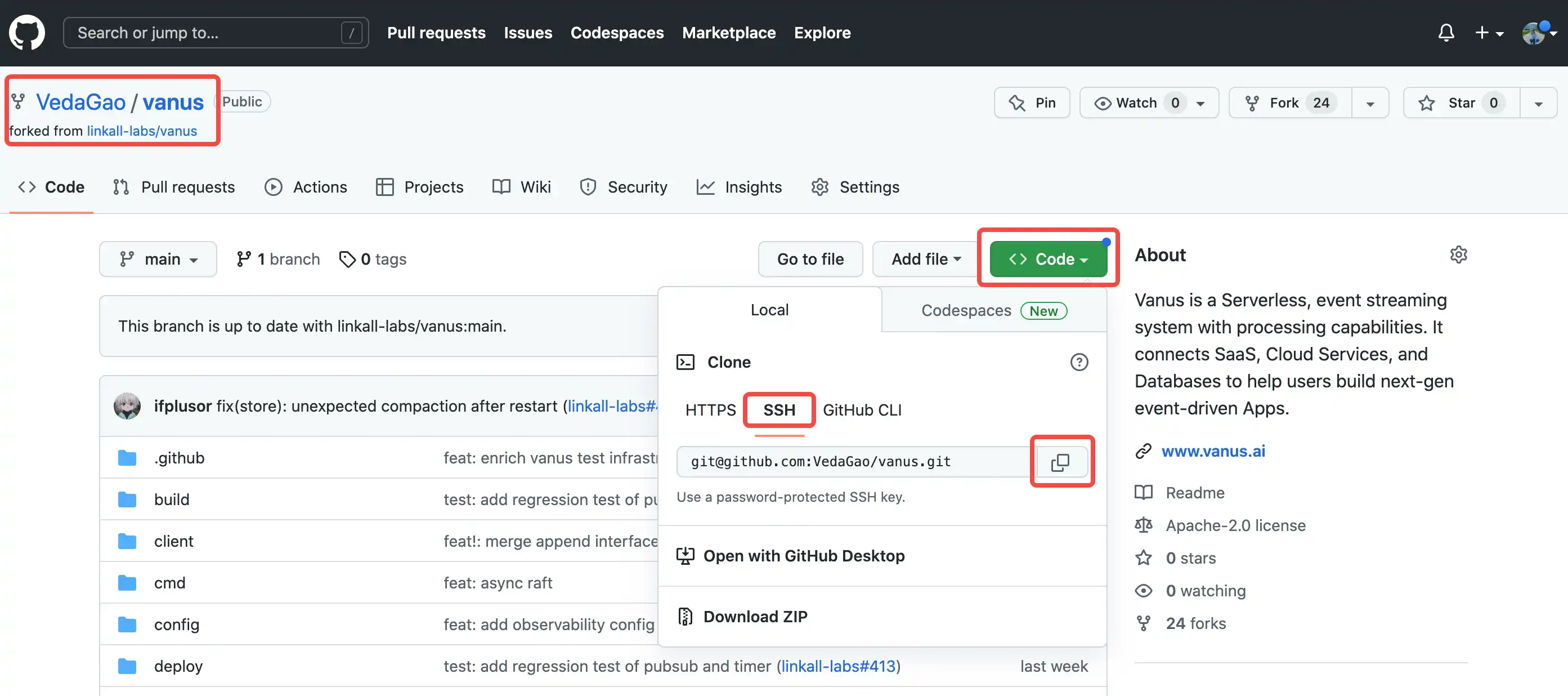This screenshot has width=1568, height=696.
Task: Open Explore in top navigation
Action: pyautogui.click(x=822, y=33)
